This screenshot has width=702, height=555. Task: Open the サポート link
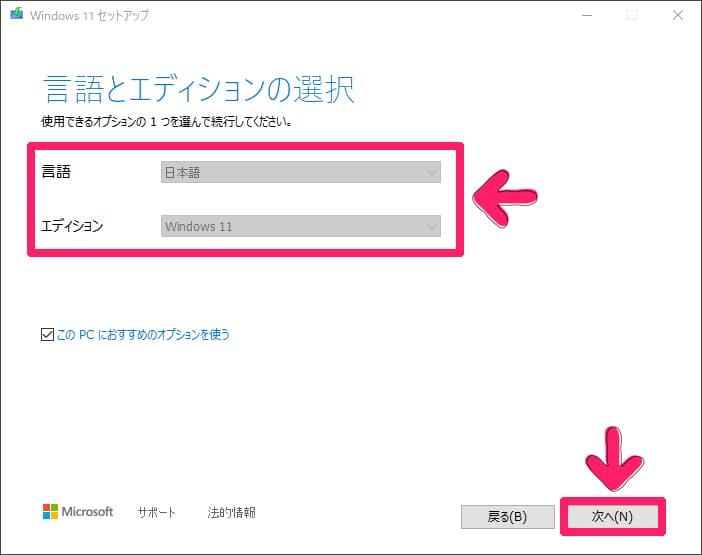point(157,512)
